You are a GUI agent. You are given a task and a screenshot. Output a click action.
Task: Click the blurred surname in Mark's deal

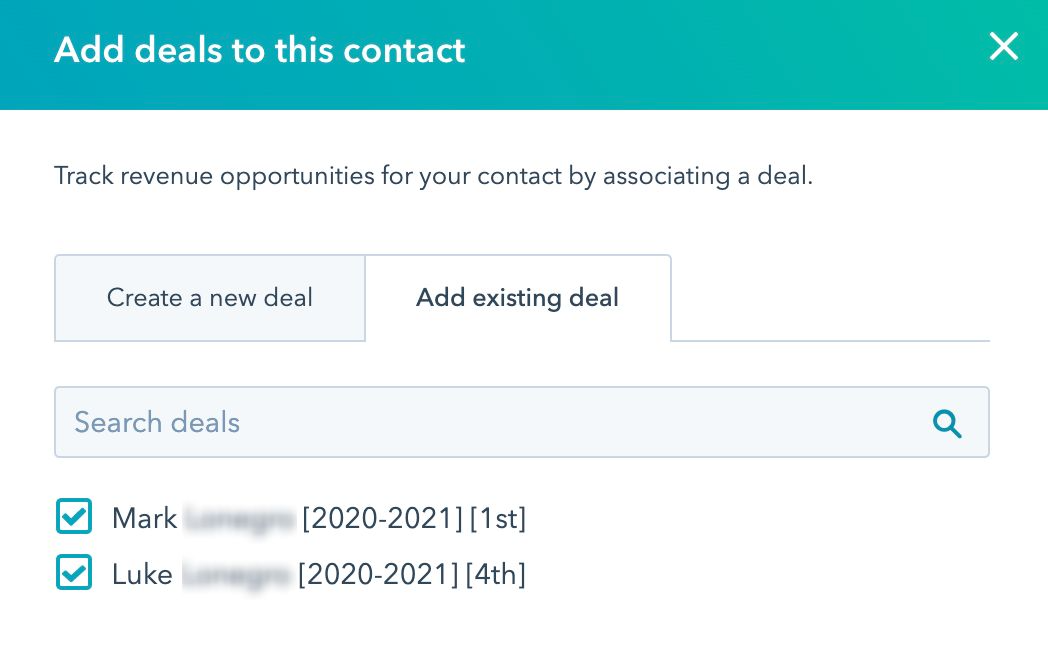click(239, 519)
